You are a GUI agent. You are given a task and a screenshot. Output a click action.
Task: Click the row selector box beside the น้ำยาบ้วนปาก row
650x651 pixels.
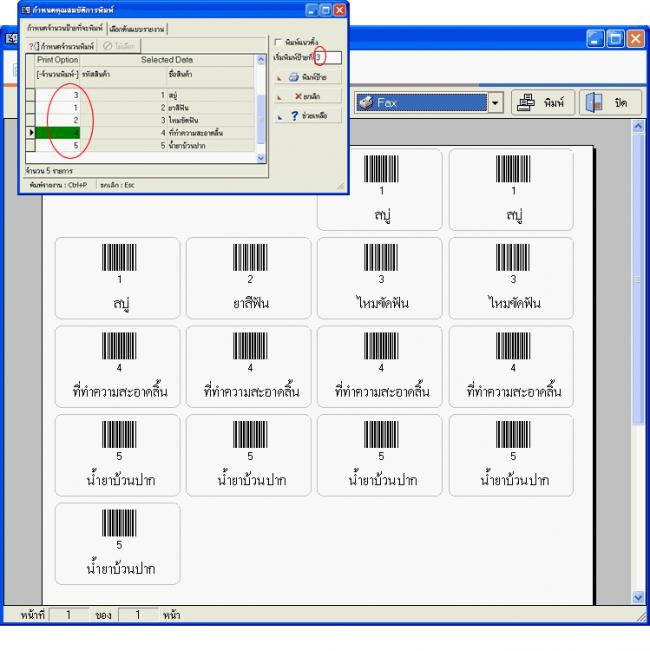(30, 145)
